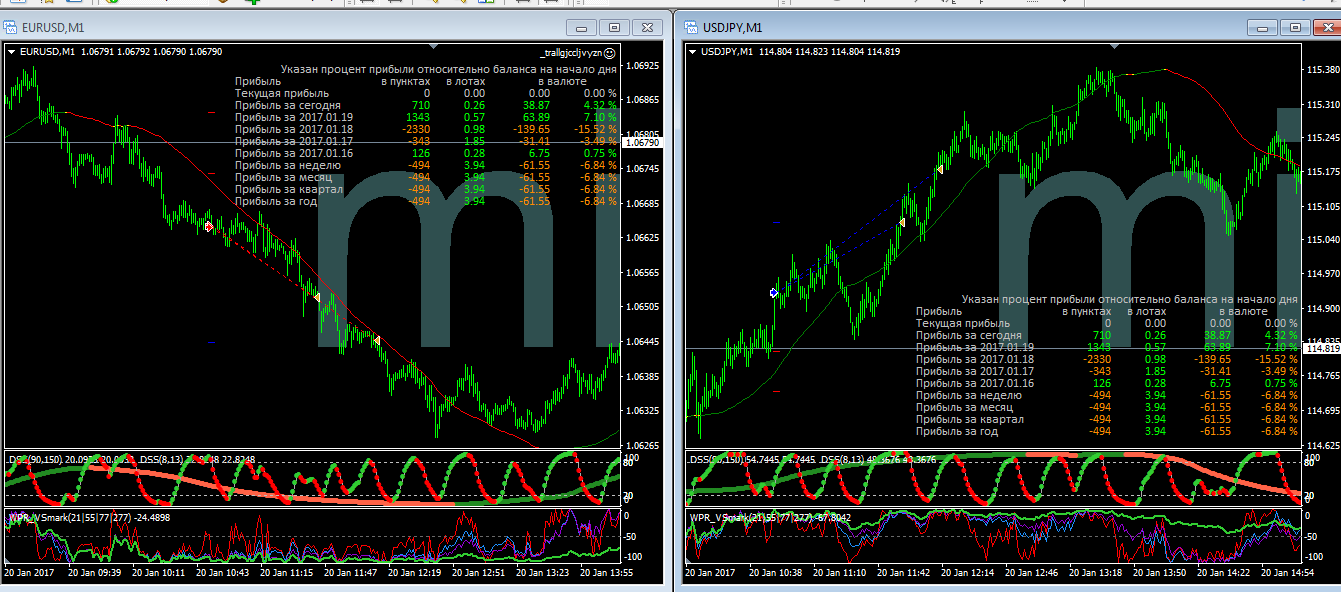Click the 114.625 label on USDJPY price scale
Screen dimensions: 1341x592
1322,445
